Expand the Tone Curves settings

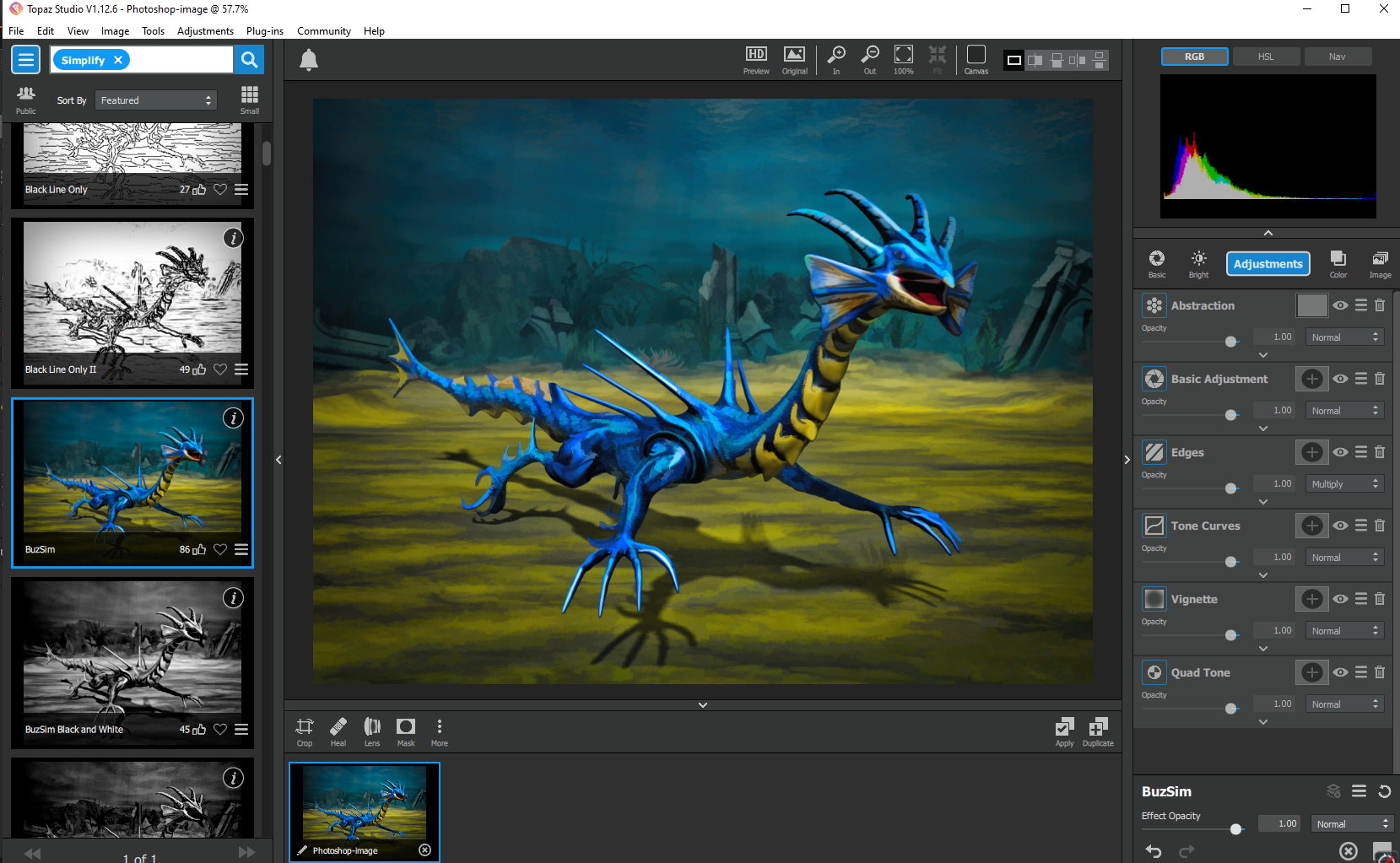pyautogui.click(x=1263, y=575)
